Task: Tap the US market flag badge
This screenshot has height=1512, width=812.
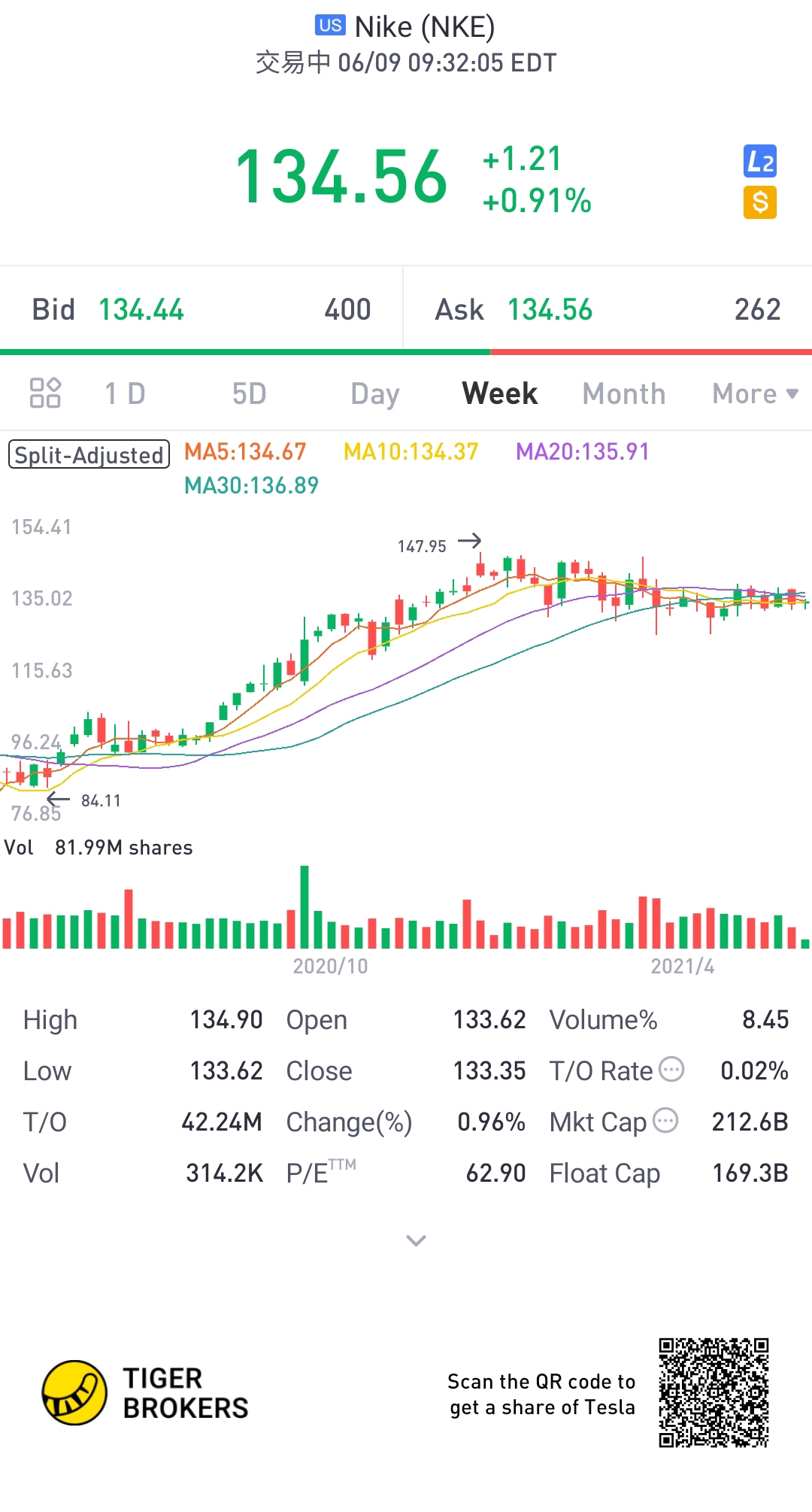Action: click(330, 26)
